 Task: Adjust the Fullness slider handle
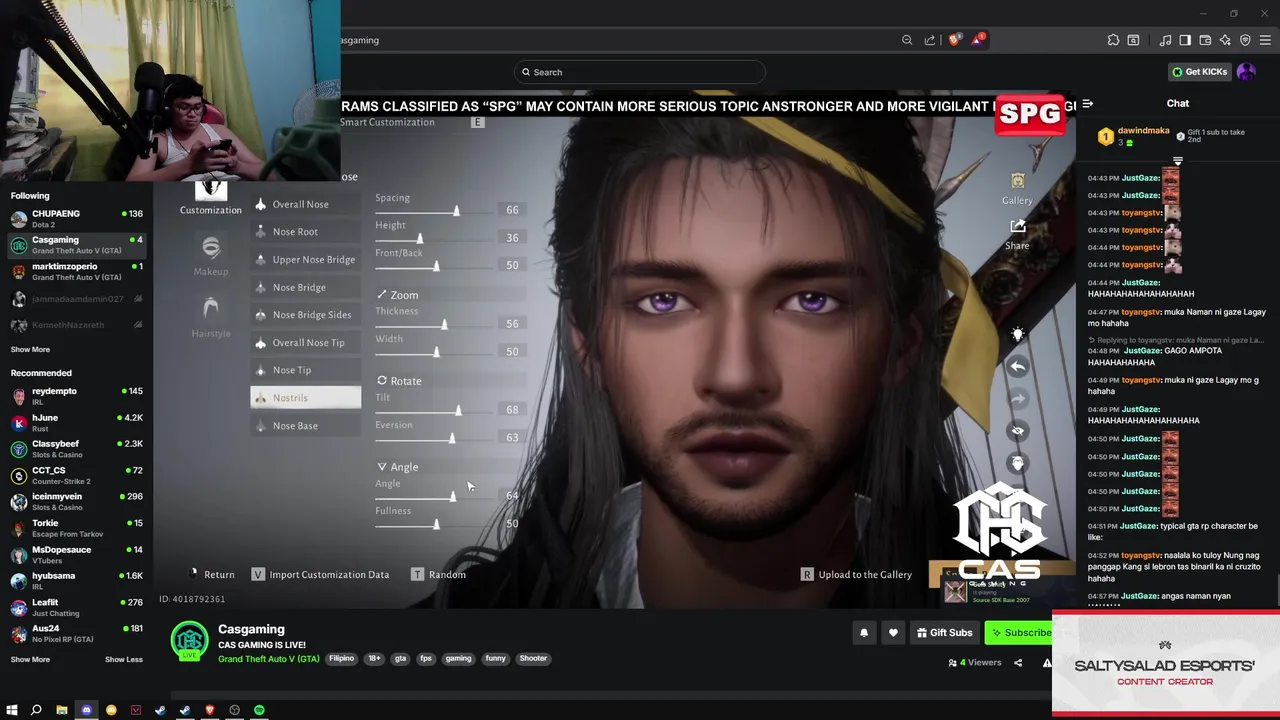coord(436,524)
